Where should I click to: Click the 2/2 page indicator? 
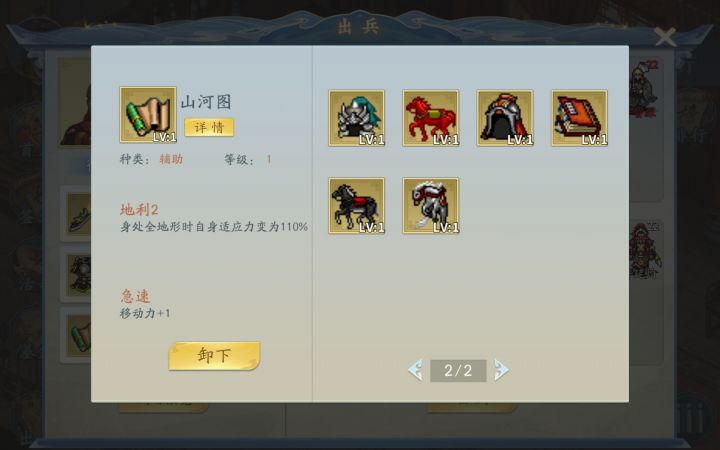[458, 371]
